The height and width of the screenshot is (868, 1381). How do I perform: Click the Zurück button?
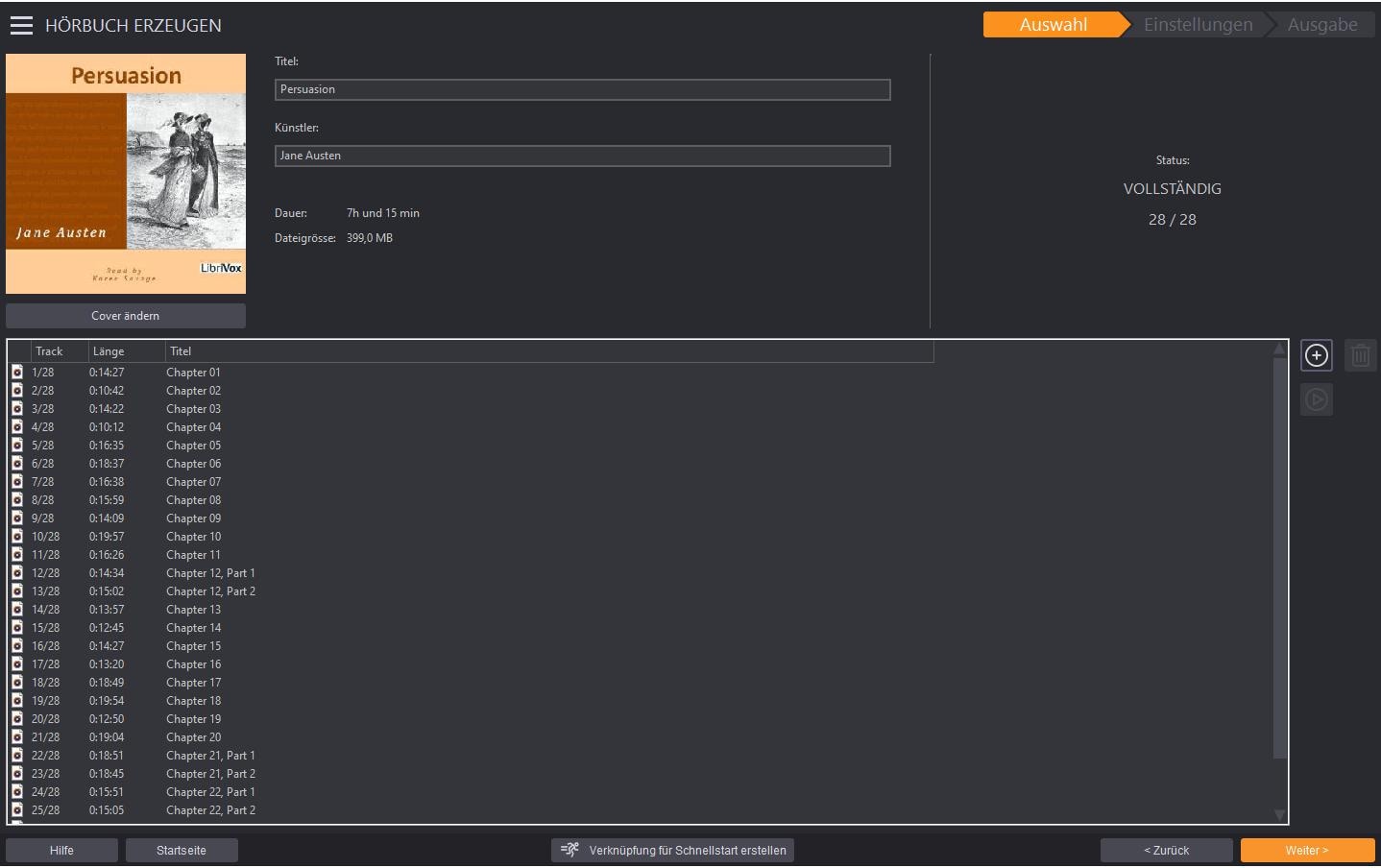coord(1167,851)
